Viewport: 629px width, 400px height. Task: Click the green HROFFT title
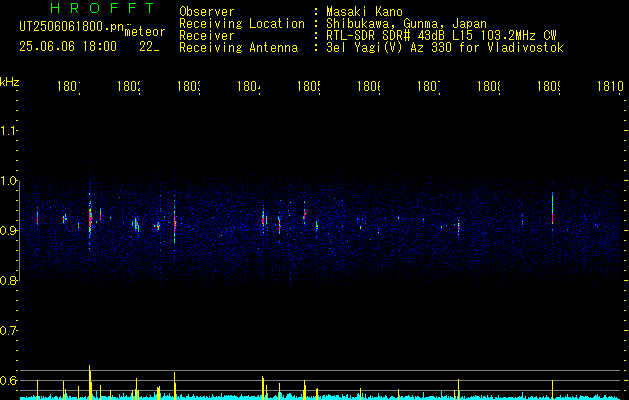tap(102, 8)
